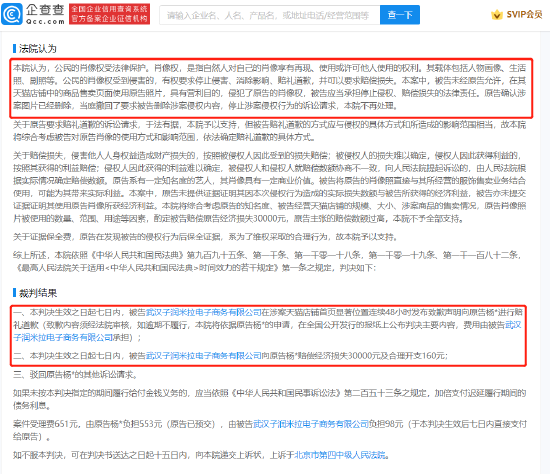Click the 企查查 Qcc.com logo icon
Screen dimensions: 550x474
(12, 14)
